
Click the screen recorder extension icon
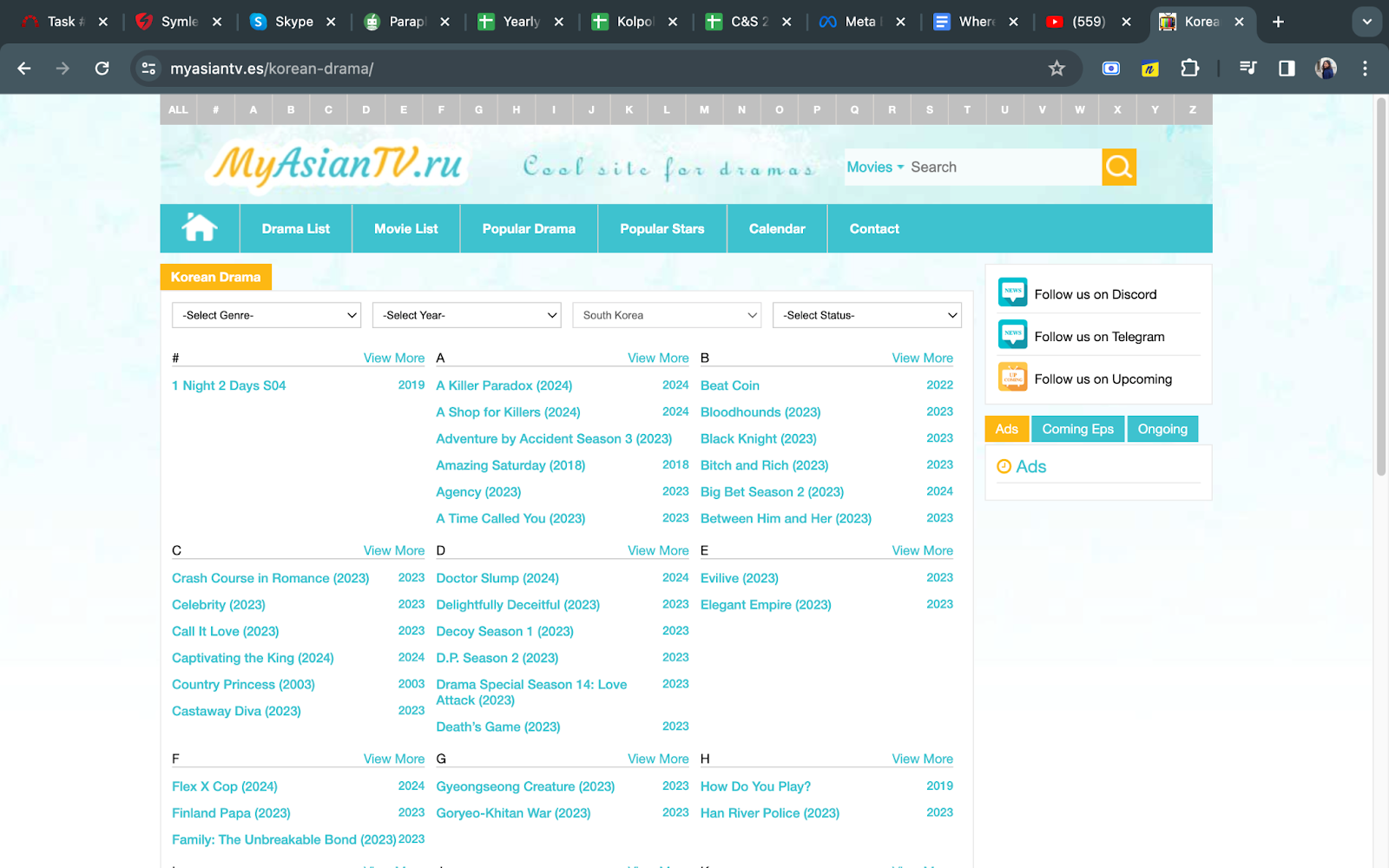point(1111,69)
